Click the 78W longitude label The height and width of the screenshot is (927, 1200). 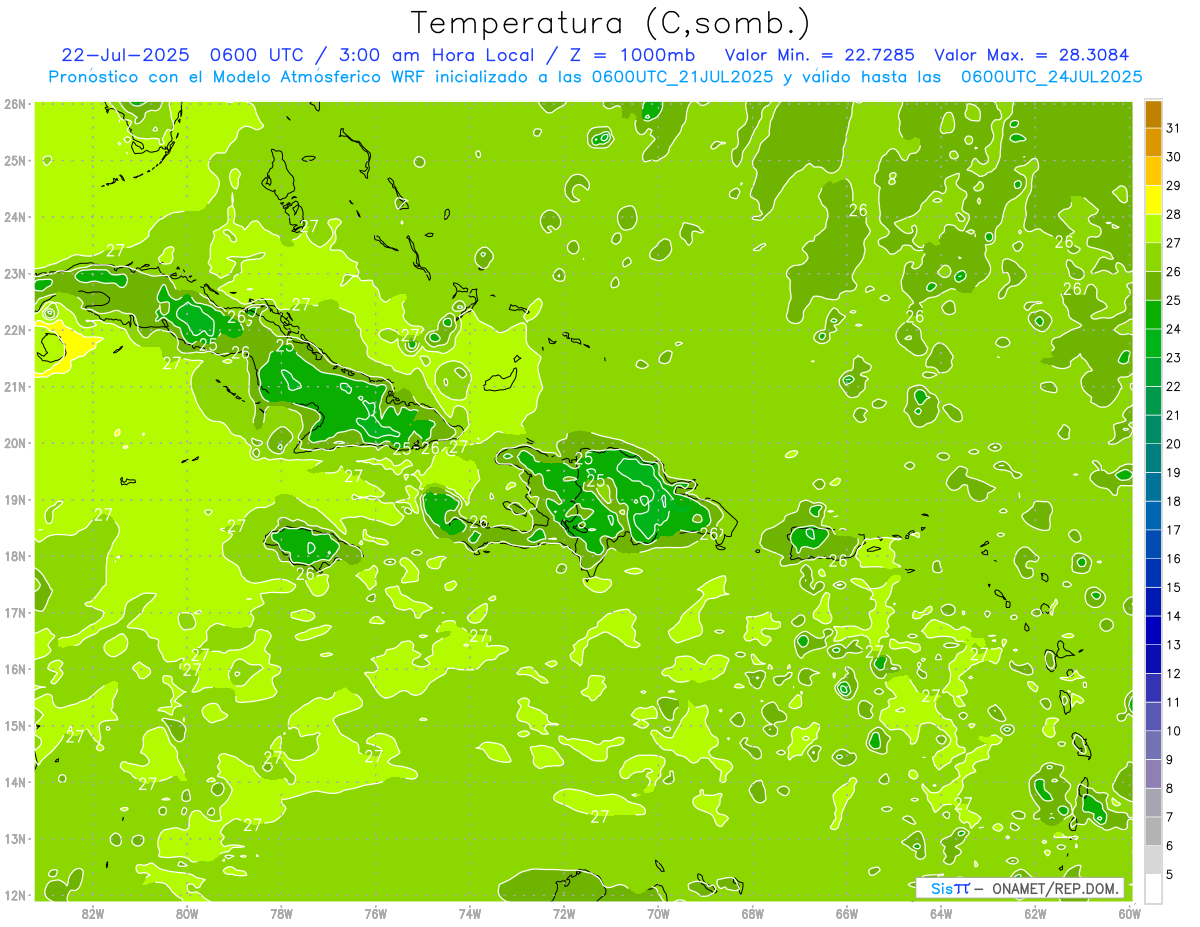281,913
